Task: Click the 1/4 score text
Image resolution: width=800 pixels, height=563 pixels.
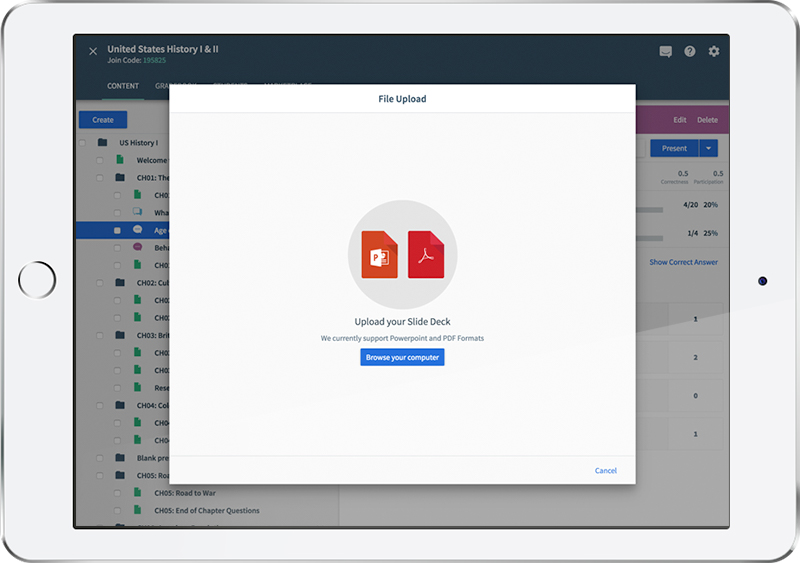Action: coord(692,233)
